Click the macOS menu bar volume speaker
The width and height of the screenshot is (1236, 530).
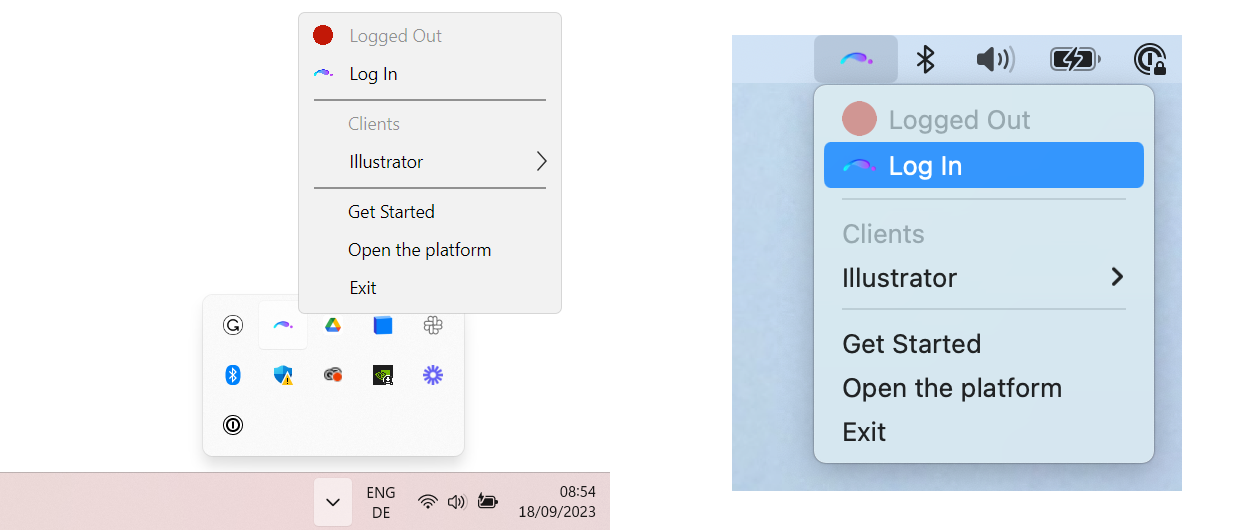click(x=995, y=60)
